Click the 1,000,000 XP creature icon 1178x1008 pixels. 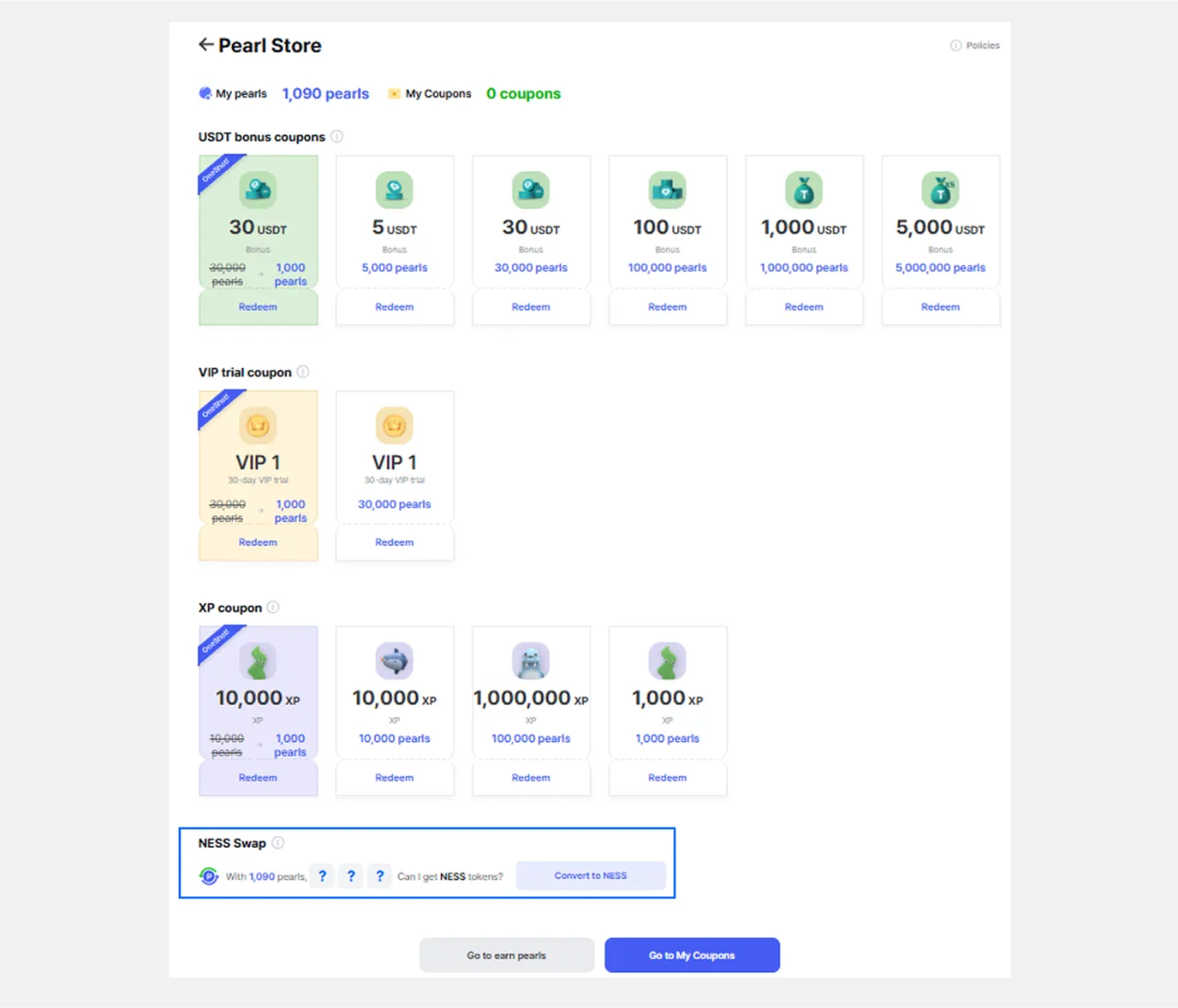point(530,661)
